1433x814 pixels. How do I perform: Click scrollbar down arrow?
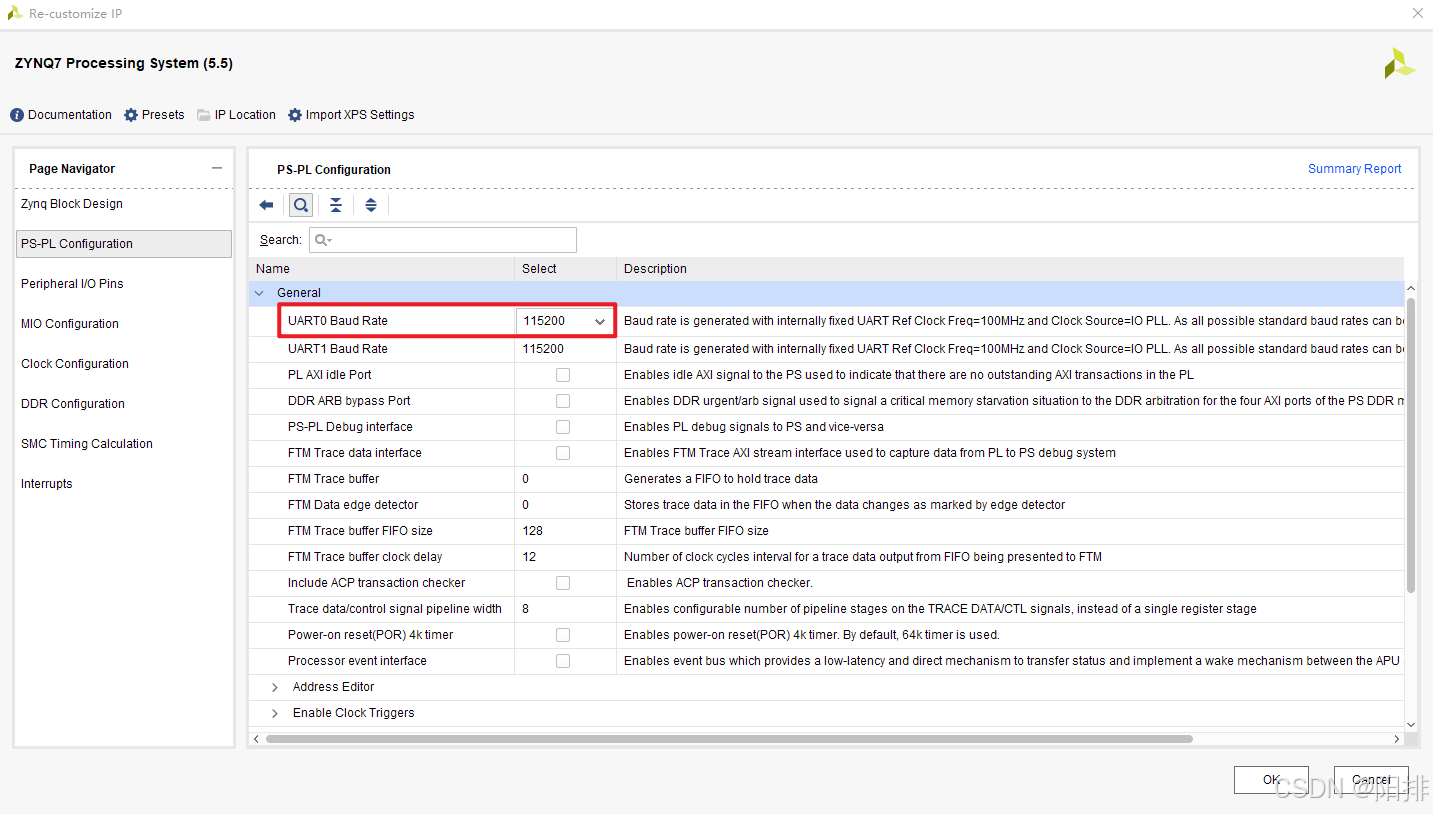click(x=1411, y=725)
